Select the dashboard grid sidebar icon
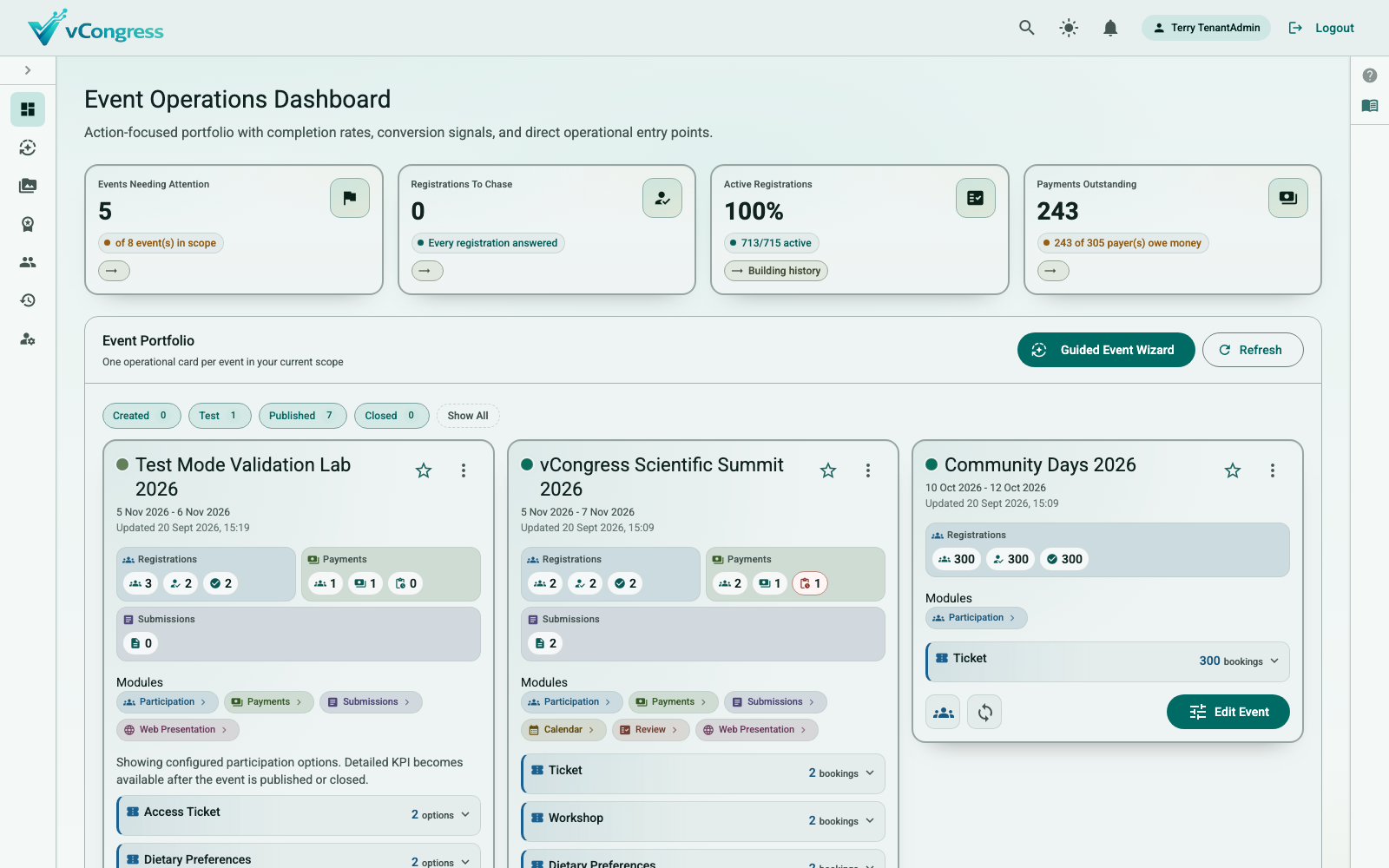 pyautogui.click(x=28, y=109)
